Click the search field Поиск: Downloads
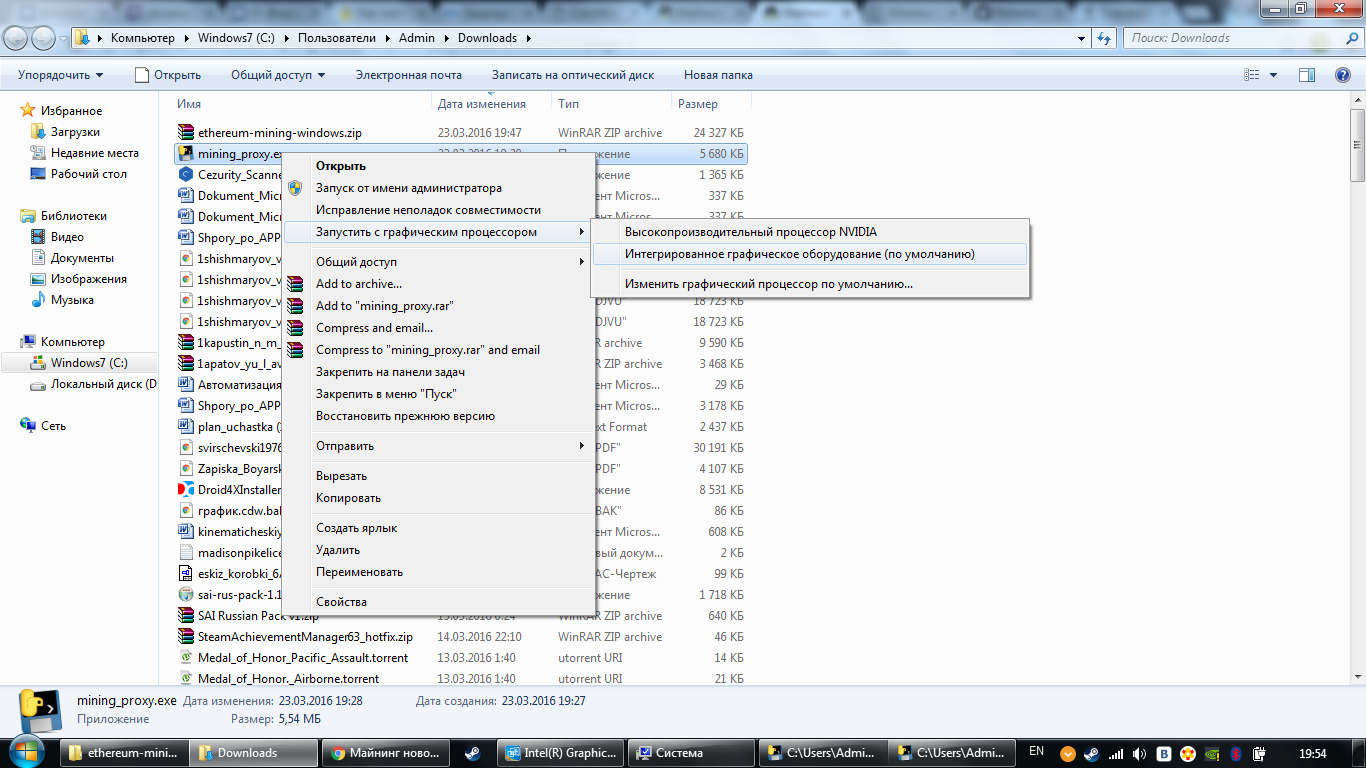This screenshot has height=768, width=1366. click(x=1230, y=38)
